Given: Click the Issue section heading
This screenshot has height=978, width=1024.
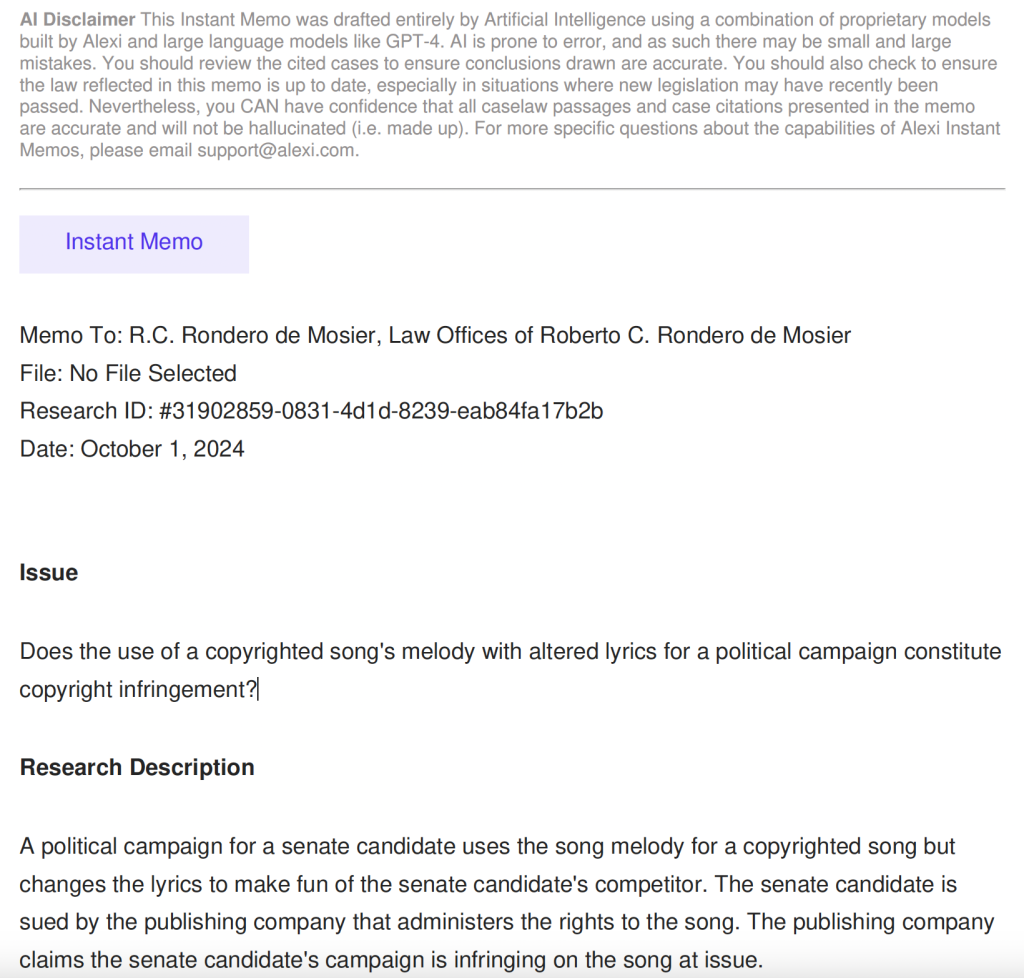Looking at the screenshot, I should [x=49, y=573].
